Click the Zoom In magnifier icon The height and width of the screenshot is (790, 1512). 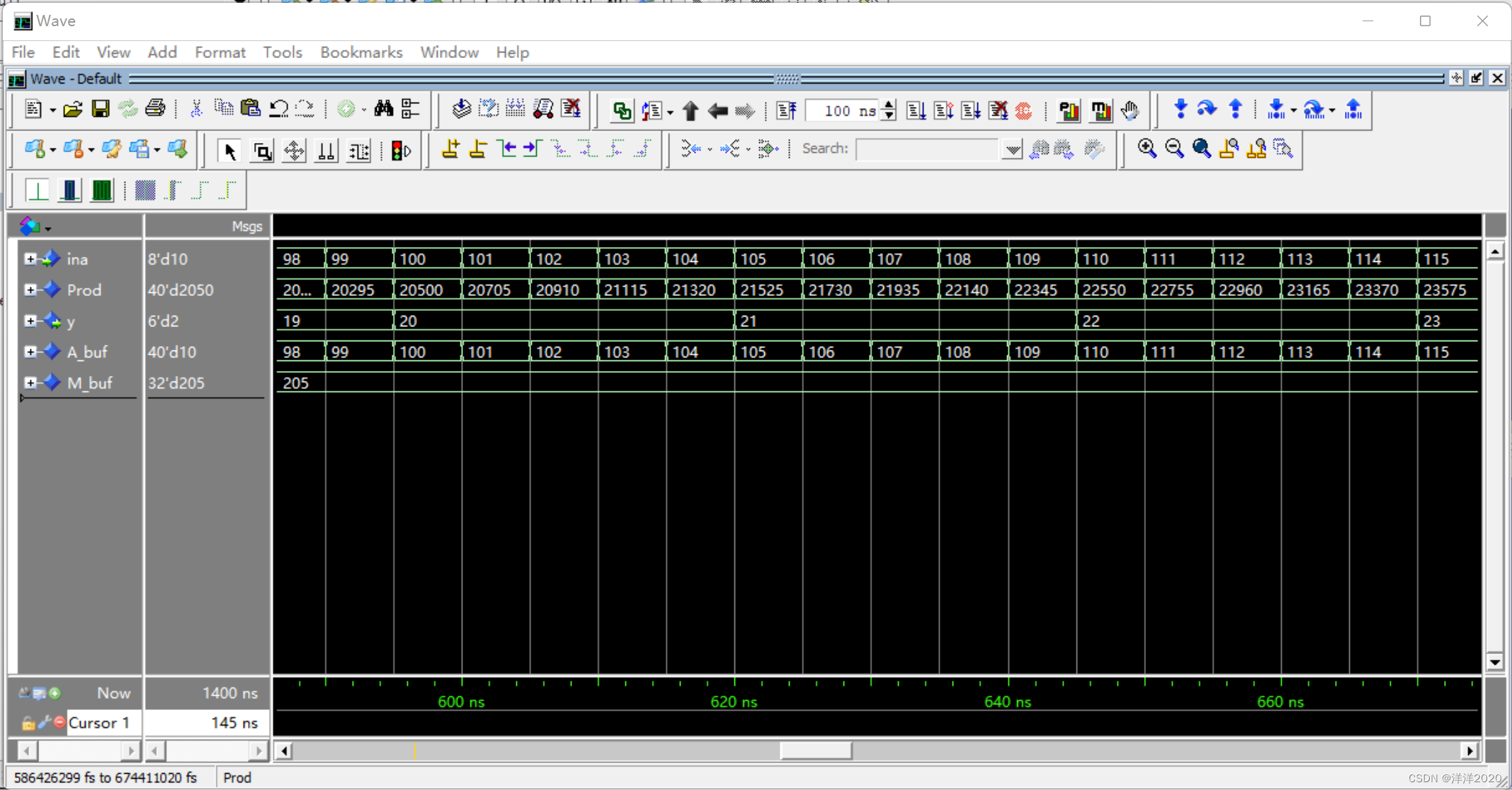tap(1147, 149)
